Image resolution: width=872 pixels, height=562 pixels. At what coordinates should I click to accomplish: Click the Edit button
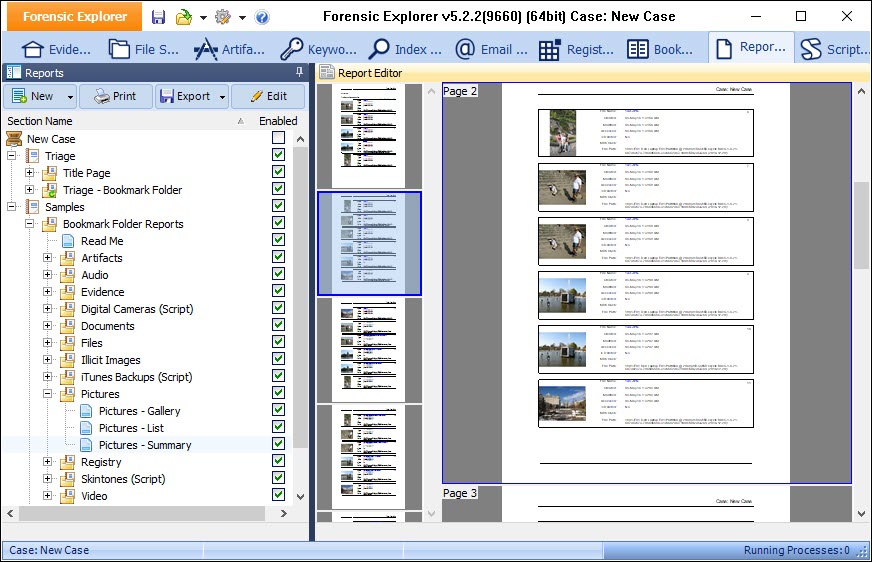click(x=267, y=96)
